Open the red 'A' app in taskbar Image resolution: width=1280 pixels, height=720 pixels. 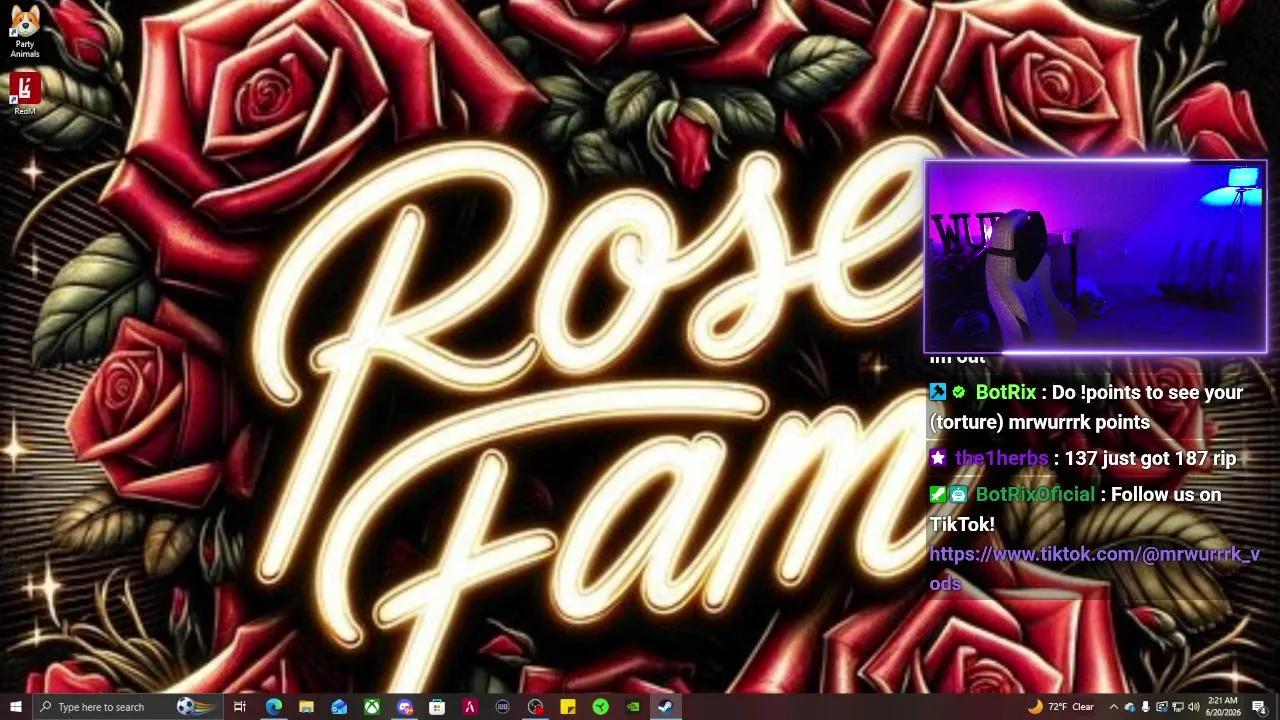coord(469,707)
